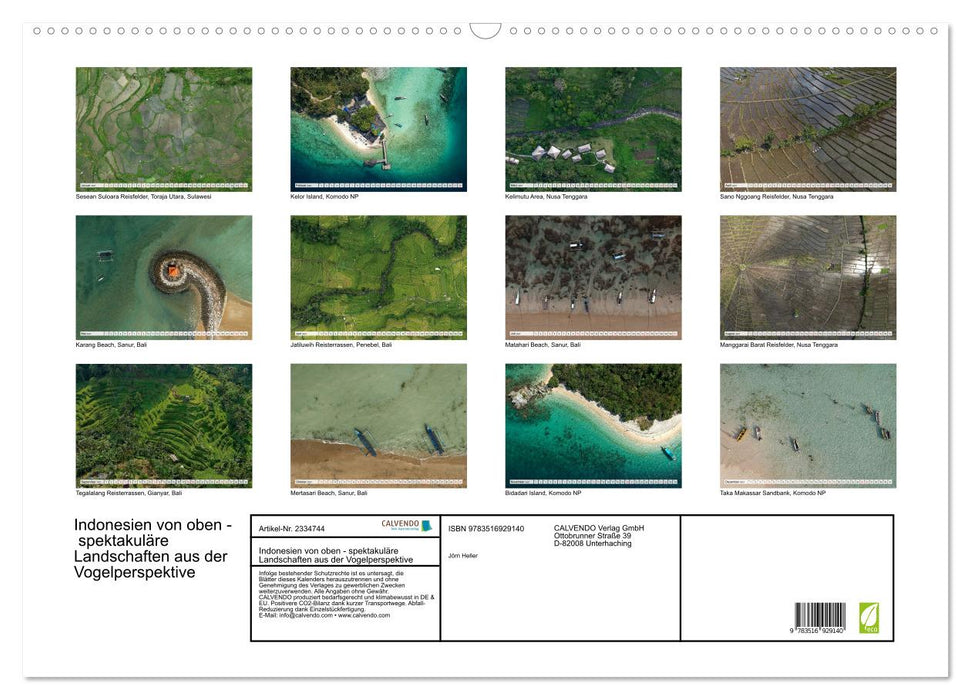Screen dimensions: 971x700
Task: Click caption 'Kelor Island, Komodo NP'
Action: pos(324,196)
